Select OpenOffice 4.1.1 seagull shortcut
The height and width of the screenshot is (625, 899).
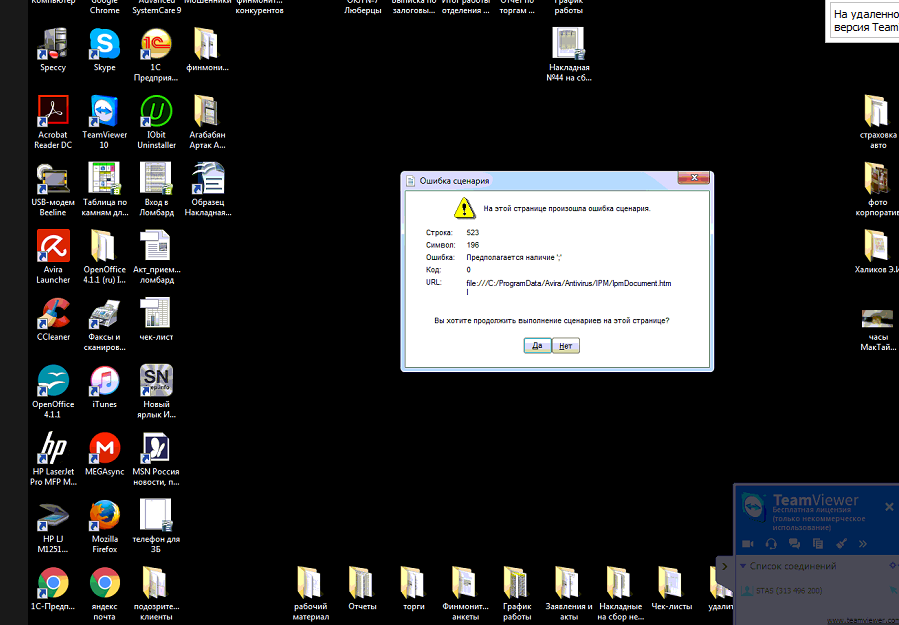pos(53,392)
